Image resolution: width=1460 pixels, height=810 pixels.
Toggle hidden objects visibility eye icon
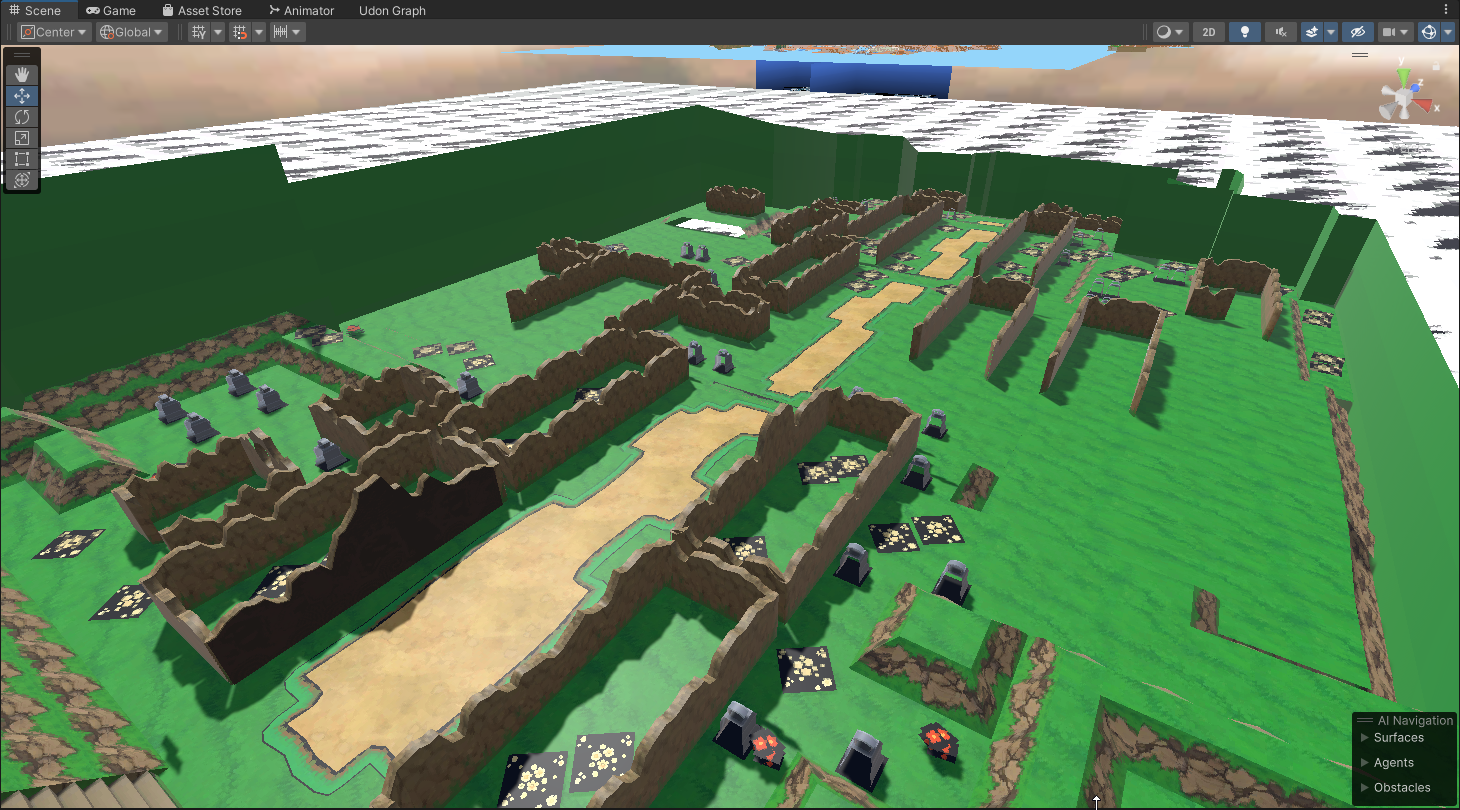[x=1357, y=32]
